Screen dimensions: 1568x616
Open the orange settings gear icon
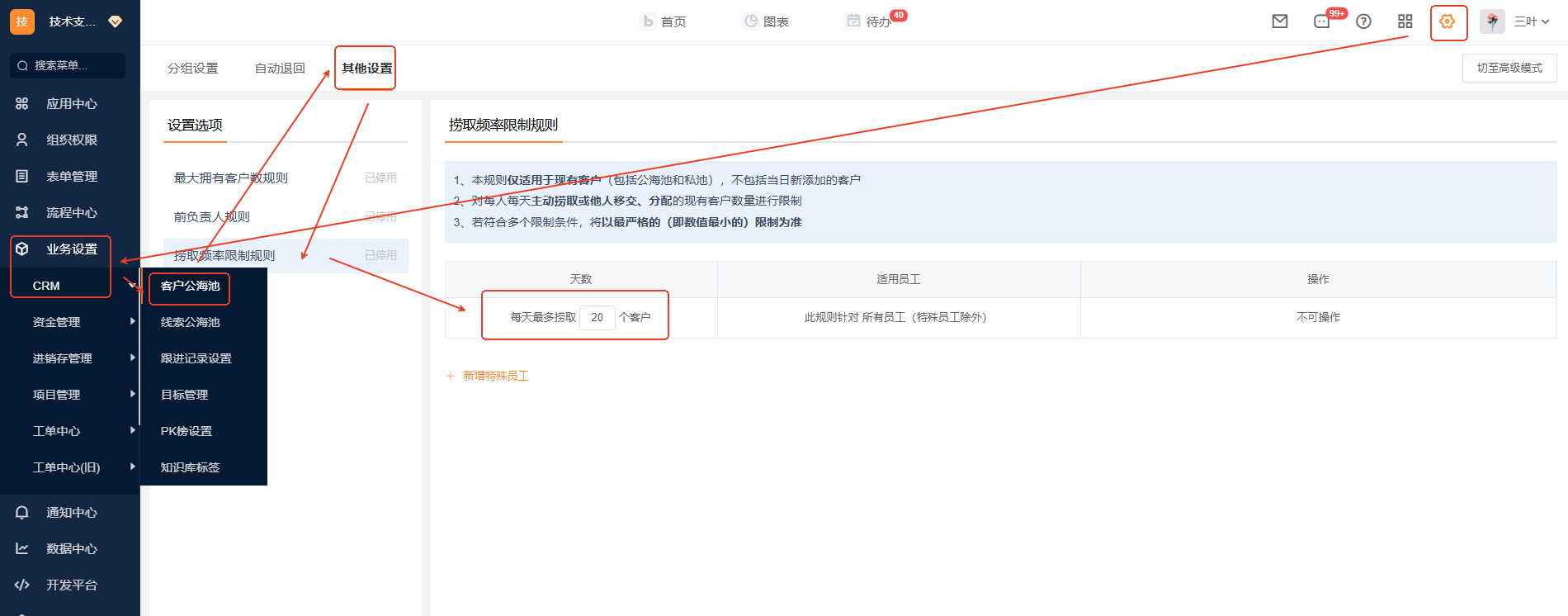[1448, 21]
